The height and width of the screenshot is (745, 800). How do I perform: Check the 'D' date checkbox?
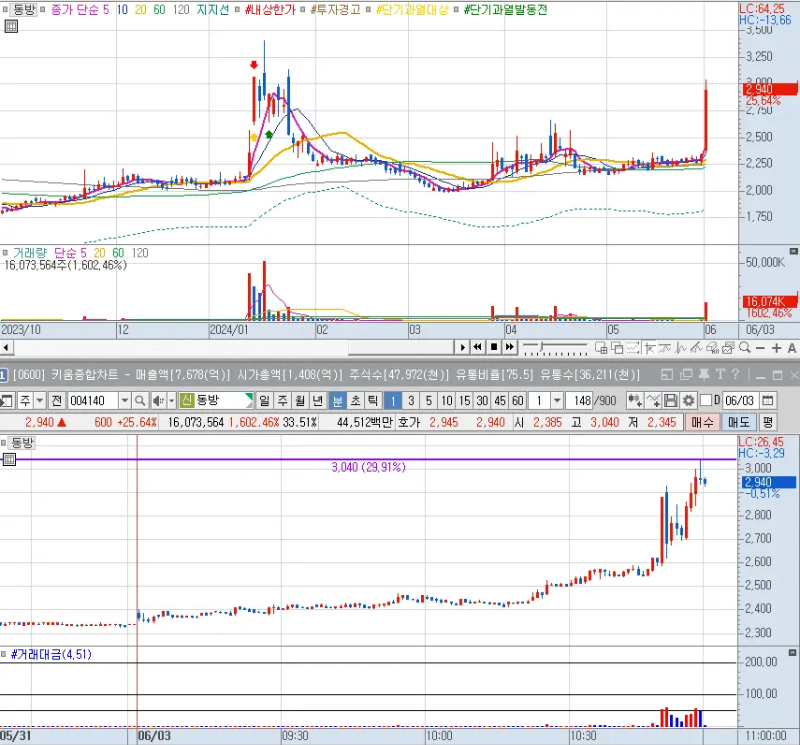[x=706, y=401]
